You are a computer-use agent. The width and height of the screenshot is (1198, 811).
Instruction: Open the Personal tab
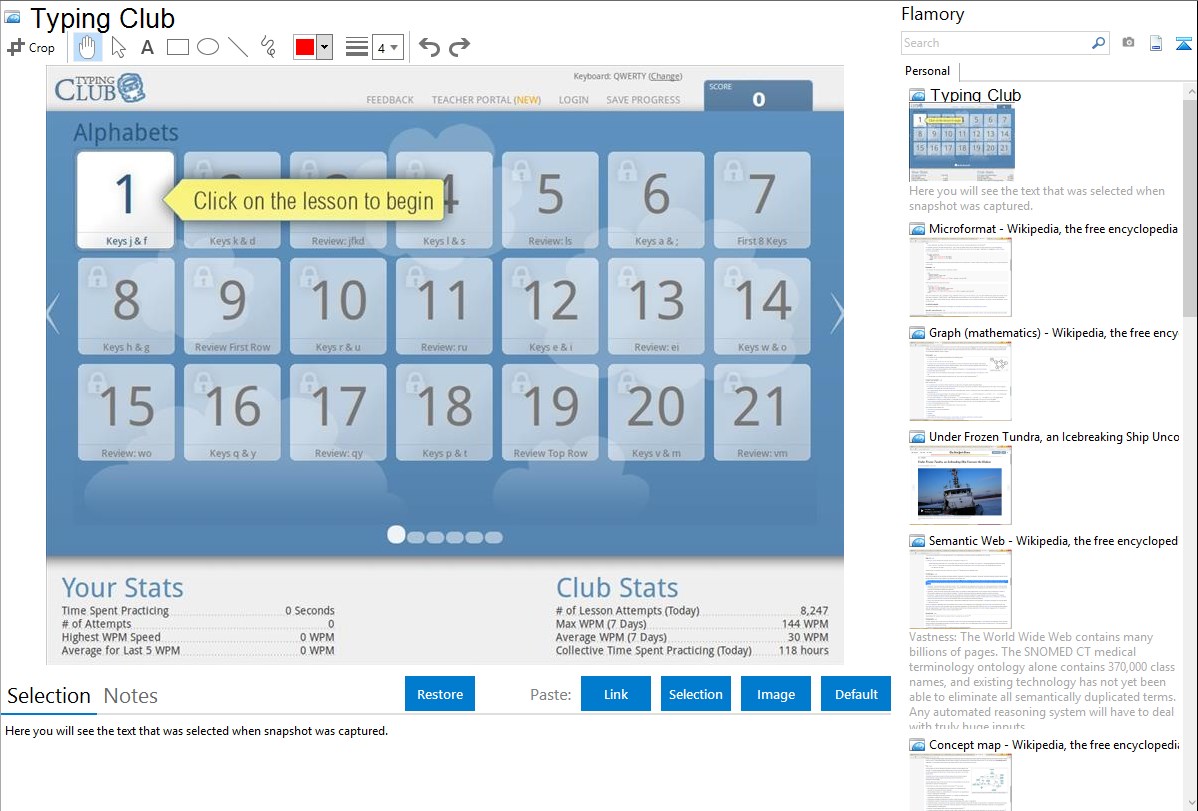point(928,70)
